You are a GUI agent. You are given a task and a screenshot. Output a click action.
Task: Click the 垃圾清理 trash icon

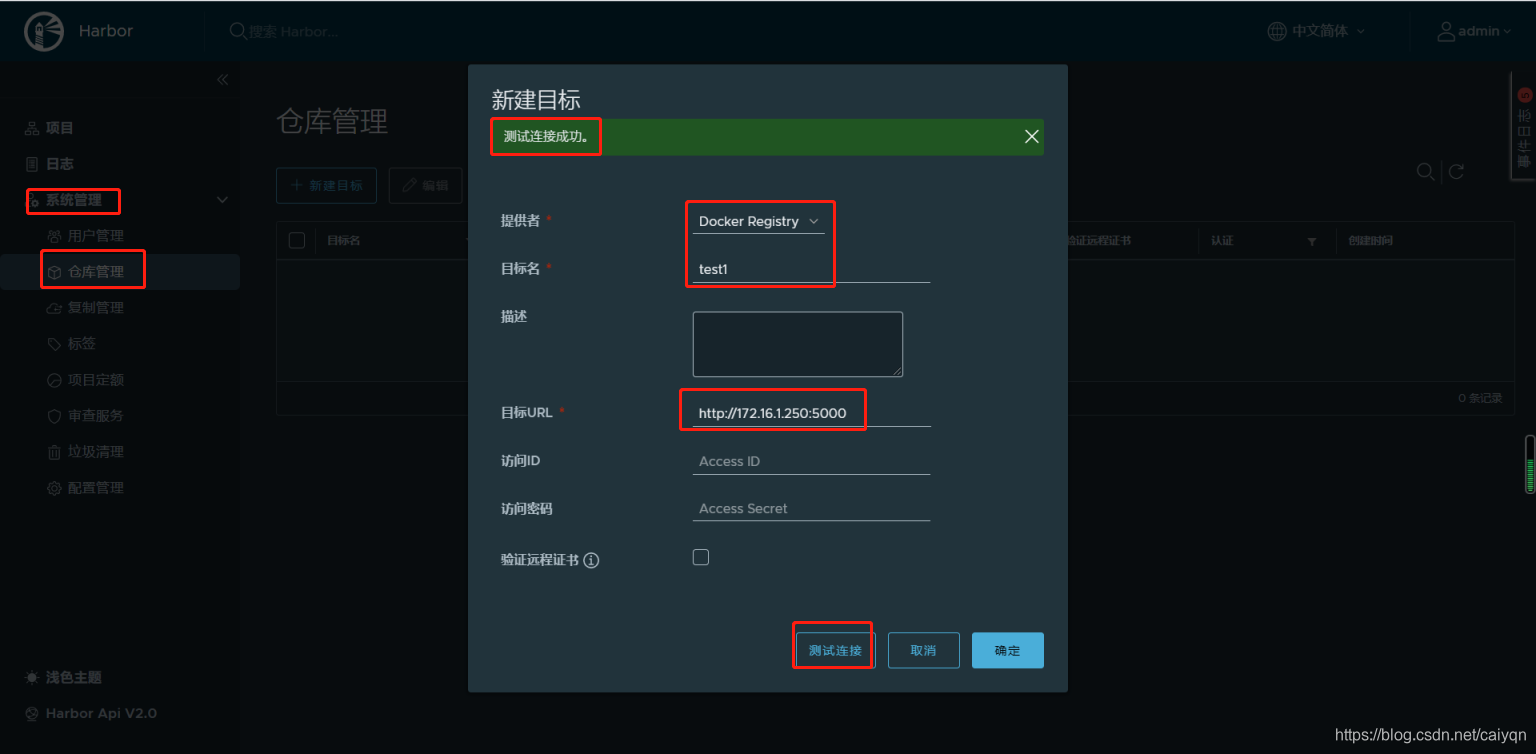(x=54, y=452)
